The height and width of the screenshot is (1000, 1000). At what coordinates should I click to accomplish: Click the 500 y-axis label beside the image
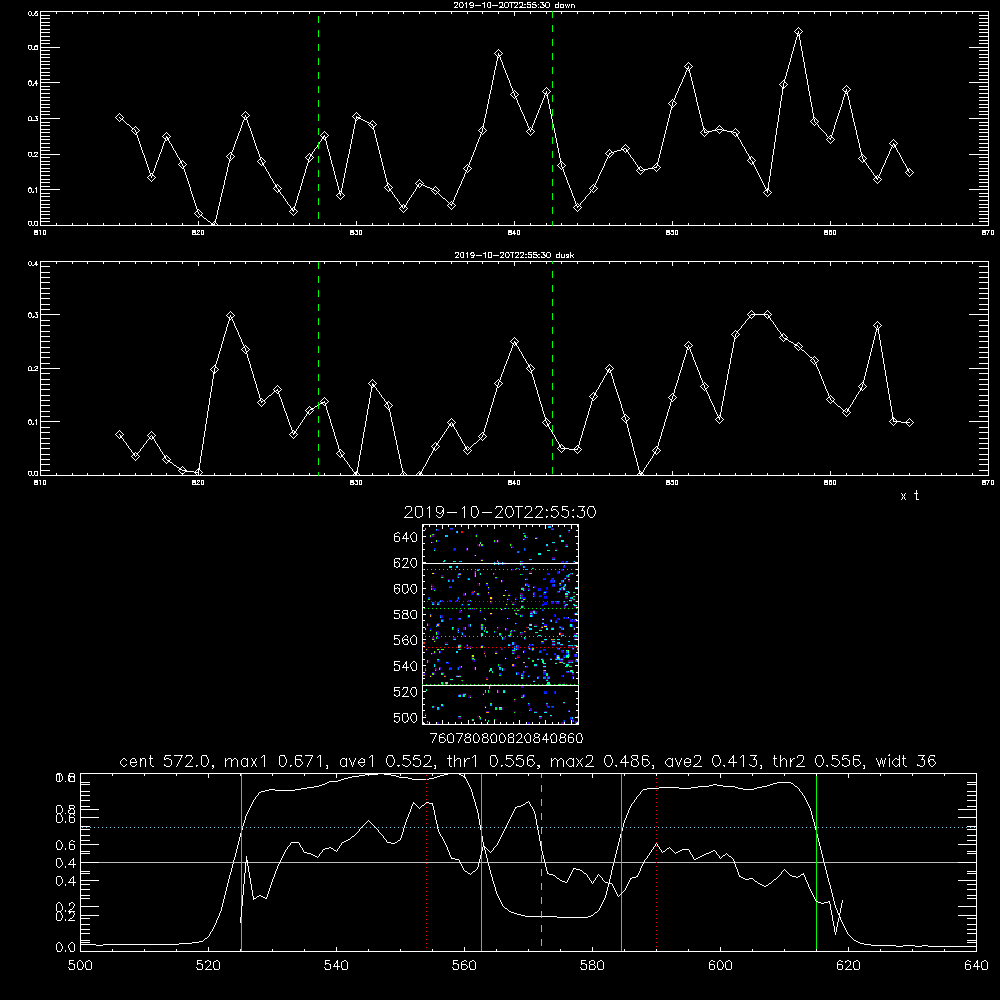click(405, 718)
